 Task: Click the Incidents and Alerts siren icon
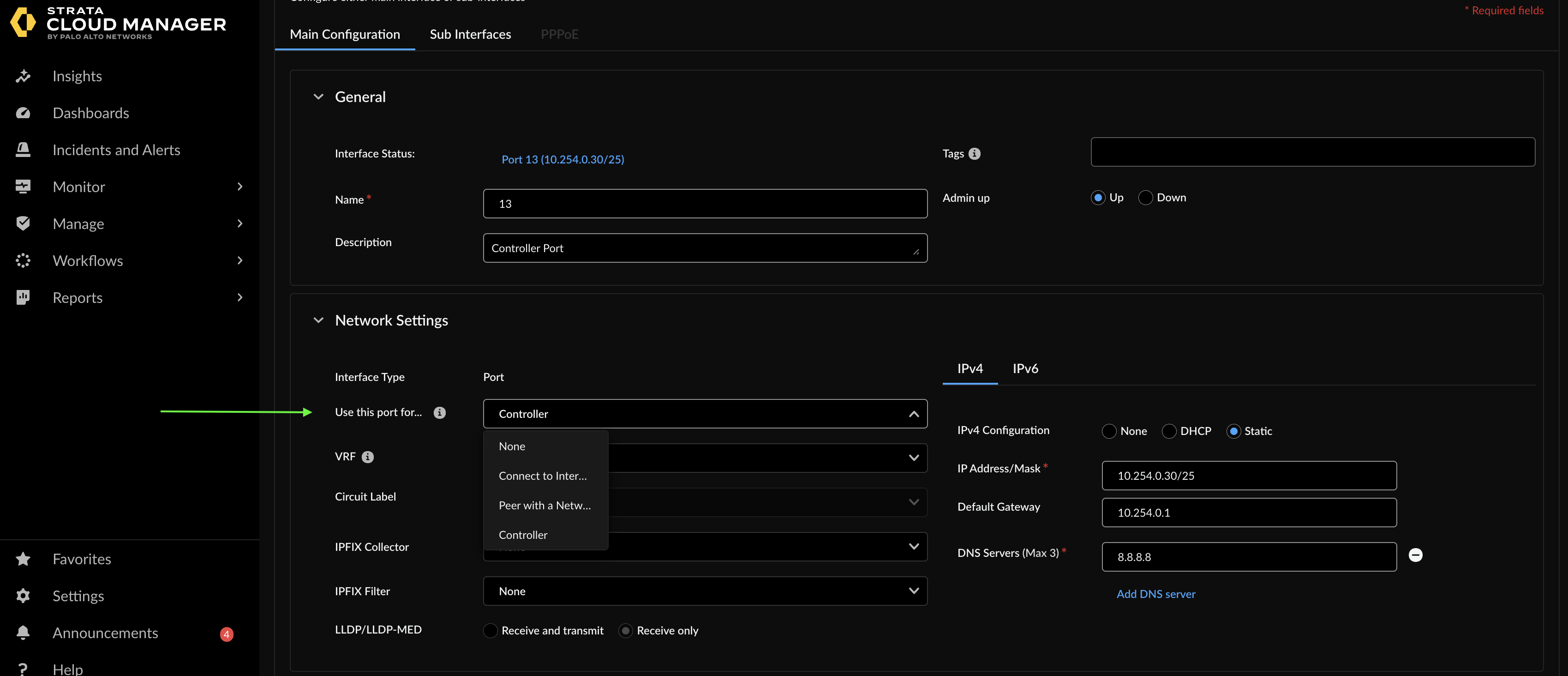23,150
